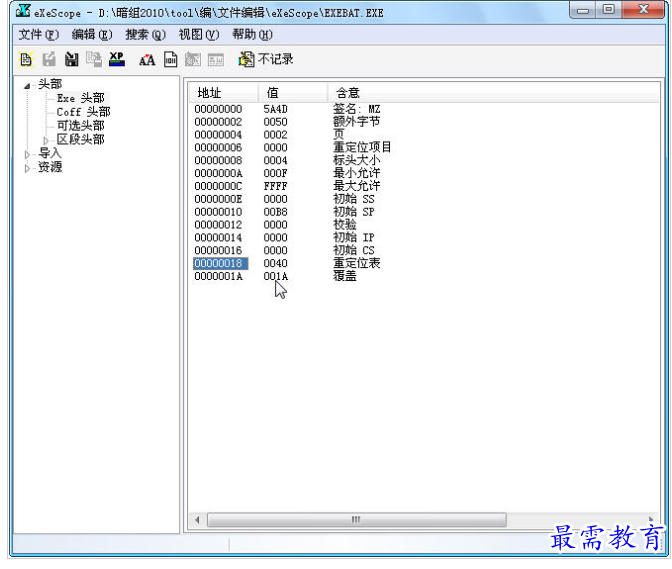The image size is (672, 569).
Task: Expand the 区段头部 tree node
Action: 46,140
